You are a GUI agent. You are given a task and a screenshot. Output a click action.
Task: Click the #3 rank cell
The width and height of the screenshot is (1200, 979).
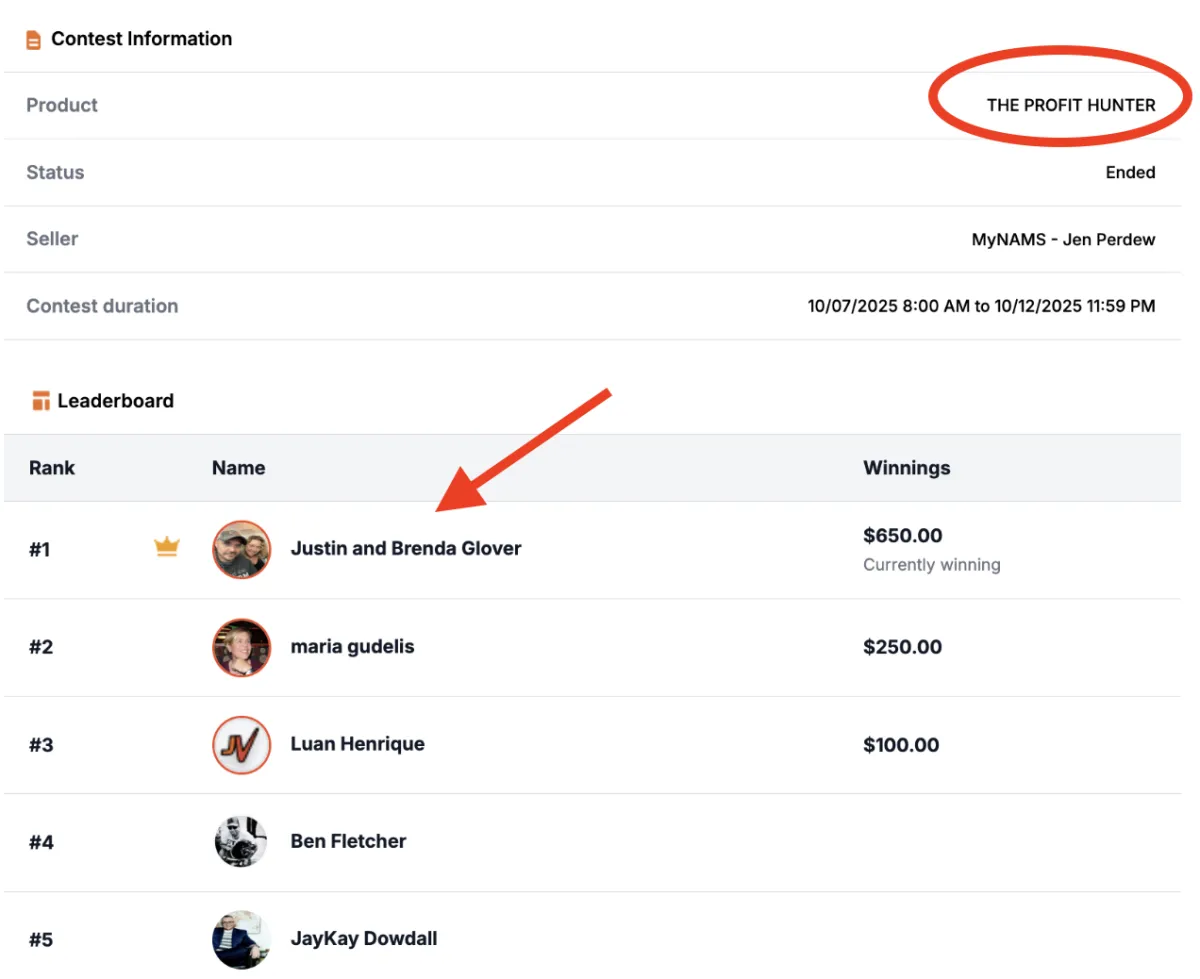tap(41, 745)
